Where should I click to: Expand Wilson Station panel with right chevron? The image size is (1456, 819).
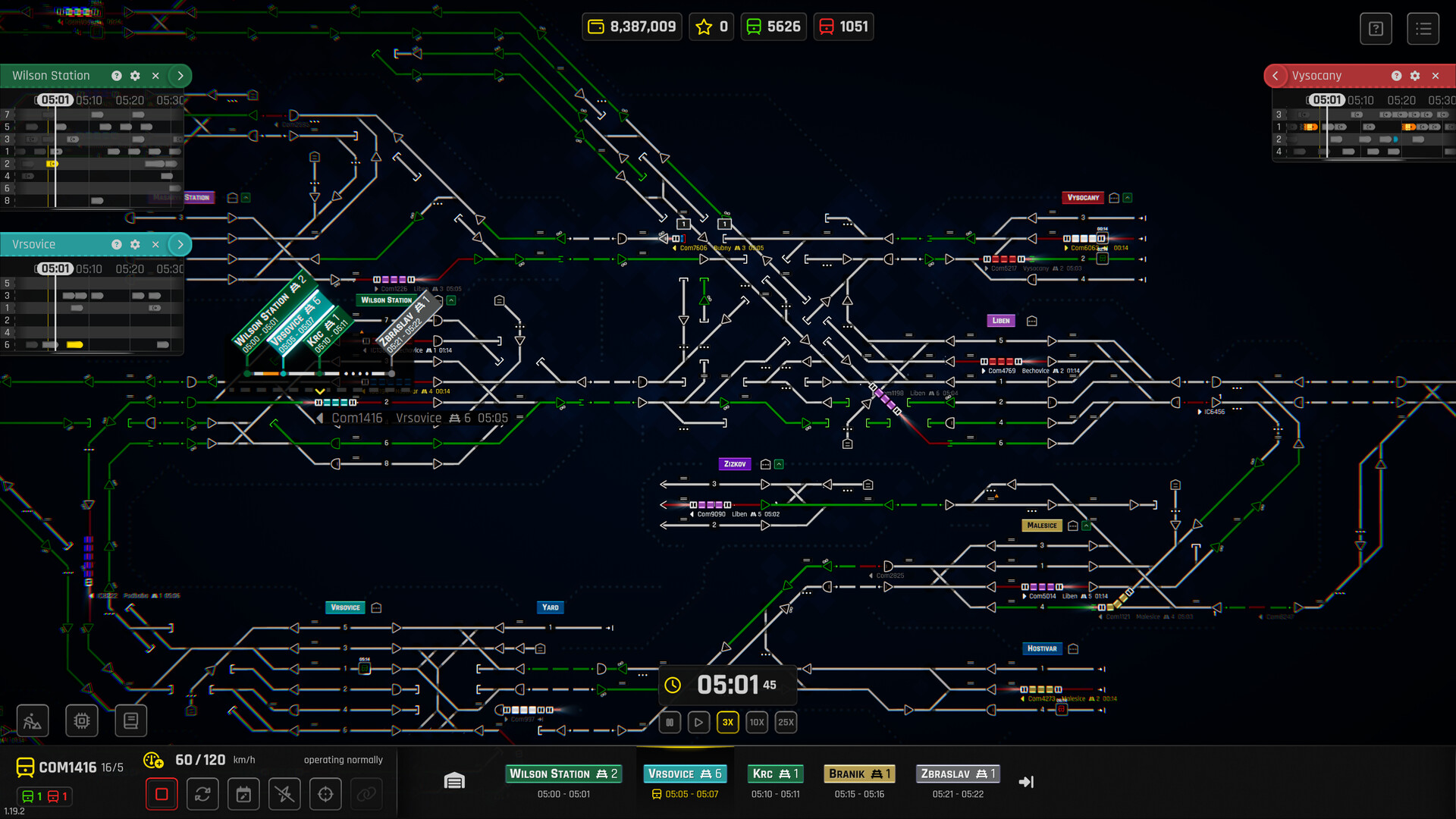click(180, 75)
